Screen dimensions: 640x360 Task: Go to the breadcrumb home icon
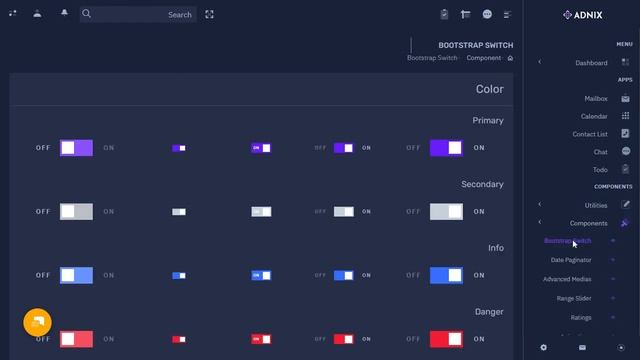click(510, 58)
